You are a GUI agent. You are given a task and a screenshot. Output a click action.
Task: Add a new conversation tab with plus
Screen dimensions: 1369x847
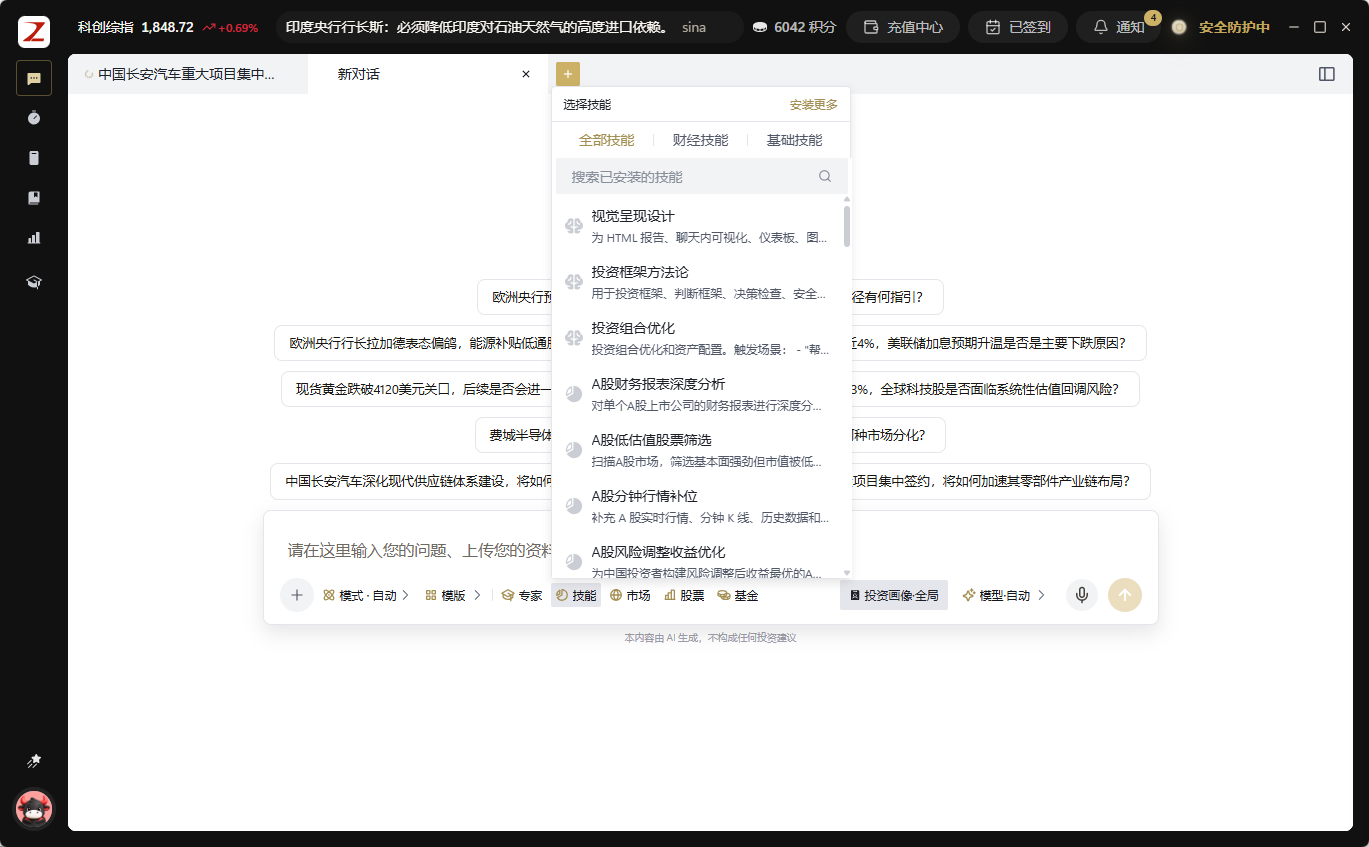568,74
